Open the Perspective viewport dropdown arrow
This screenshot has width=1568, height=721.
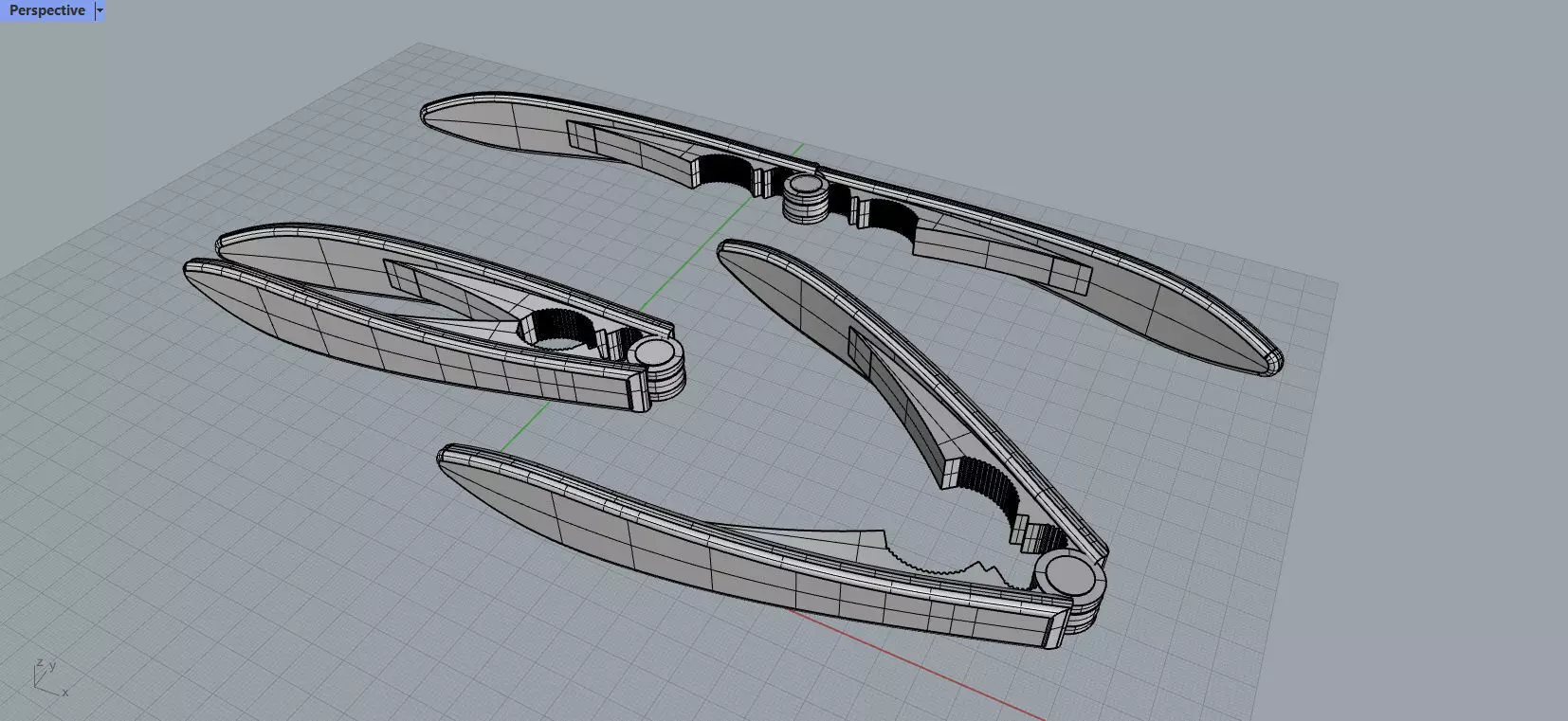(100, 10)
